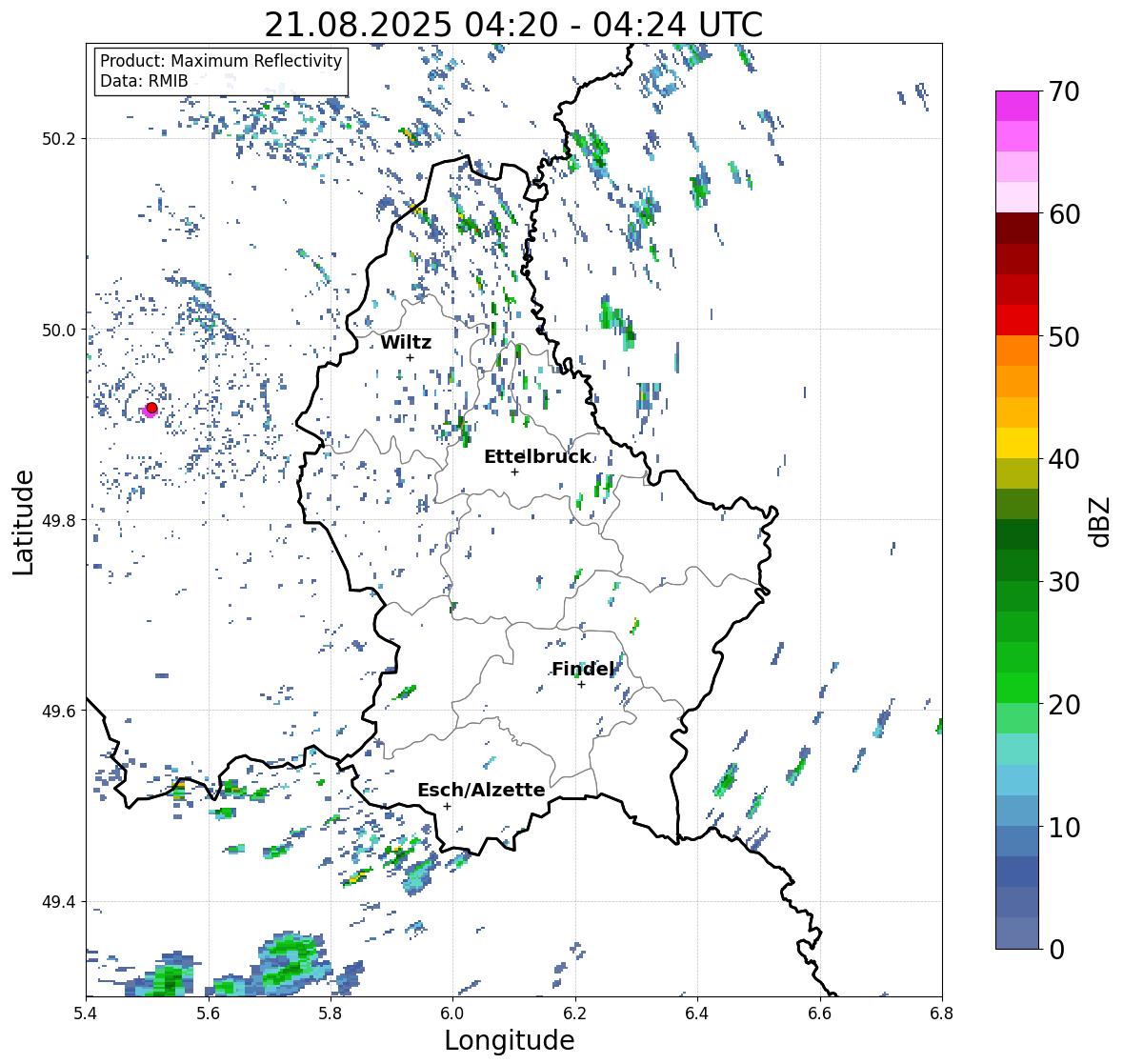Click the title "21.08.2025 04:20 - 04:24 UTC"
Viewport: 1123px width, 1064px height.
click(x=513, y=25)
